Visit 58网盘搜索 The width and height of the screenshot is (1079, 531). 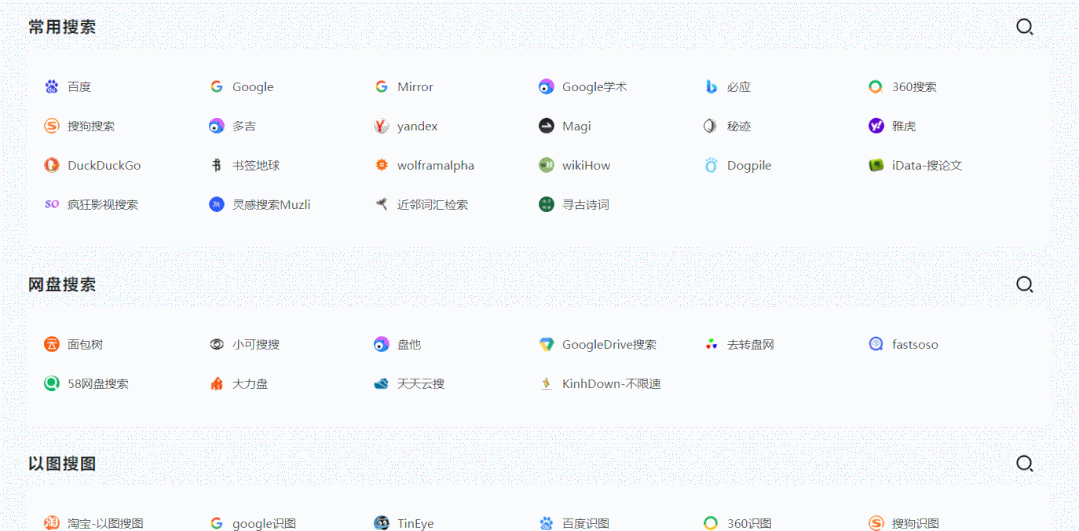click(98, 383)
